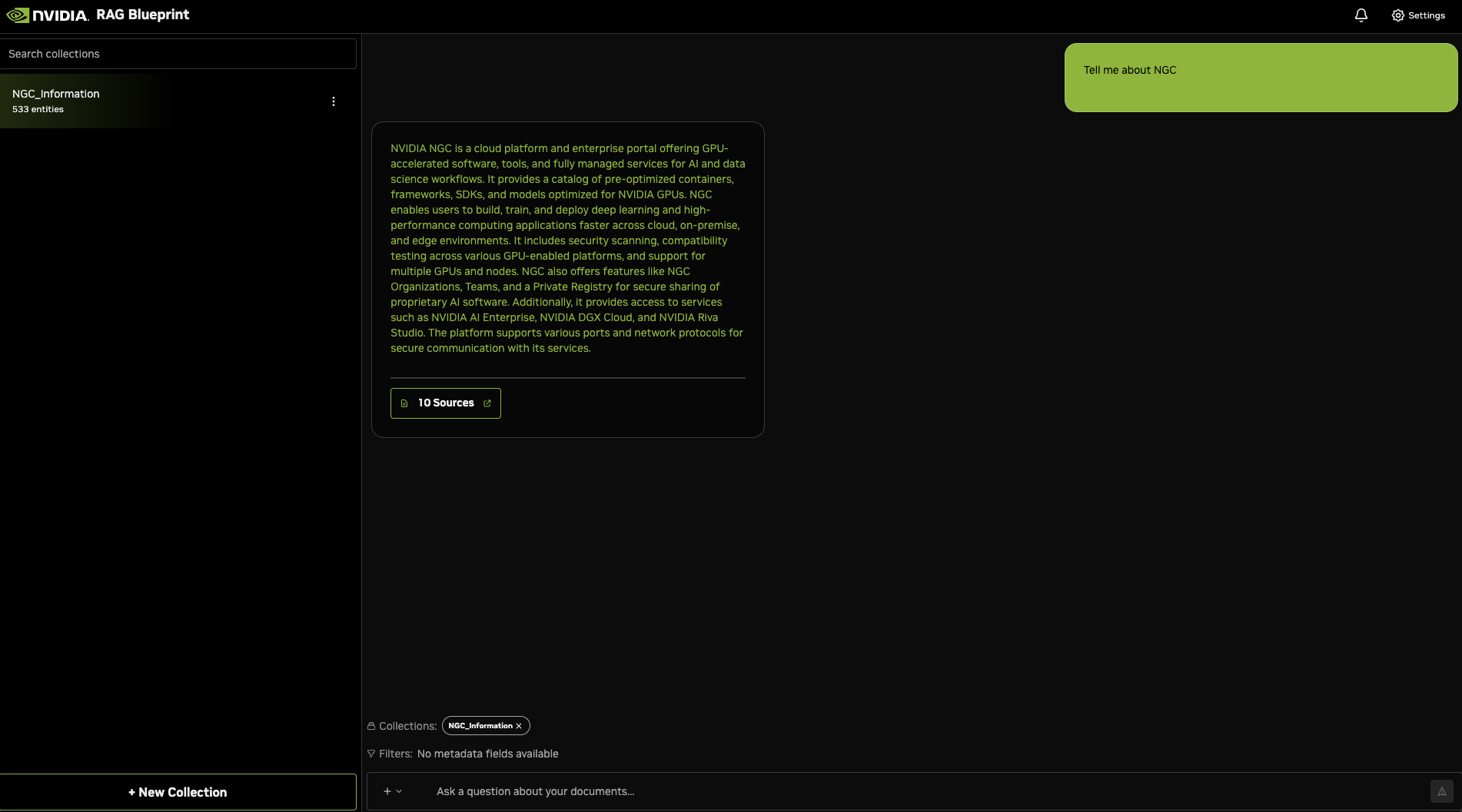
Task: Open Settings via the gear icon
Action: tap(1397, 15)
